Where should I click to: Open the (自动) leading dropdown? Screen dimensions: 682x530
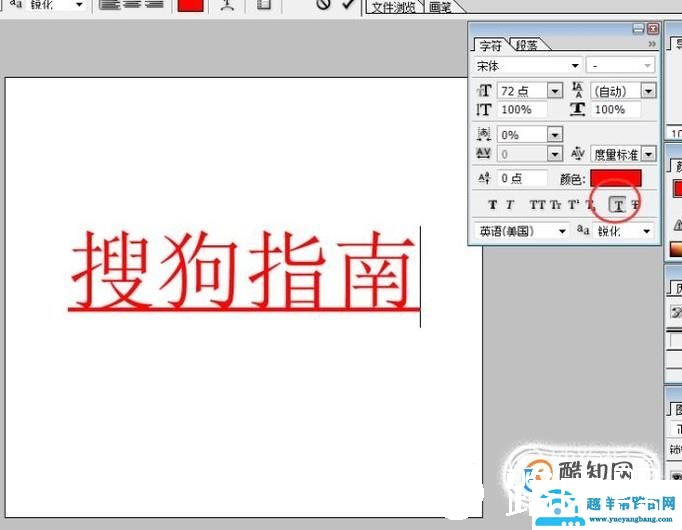click(649, 91)
